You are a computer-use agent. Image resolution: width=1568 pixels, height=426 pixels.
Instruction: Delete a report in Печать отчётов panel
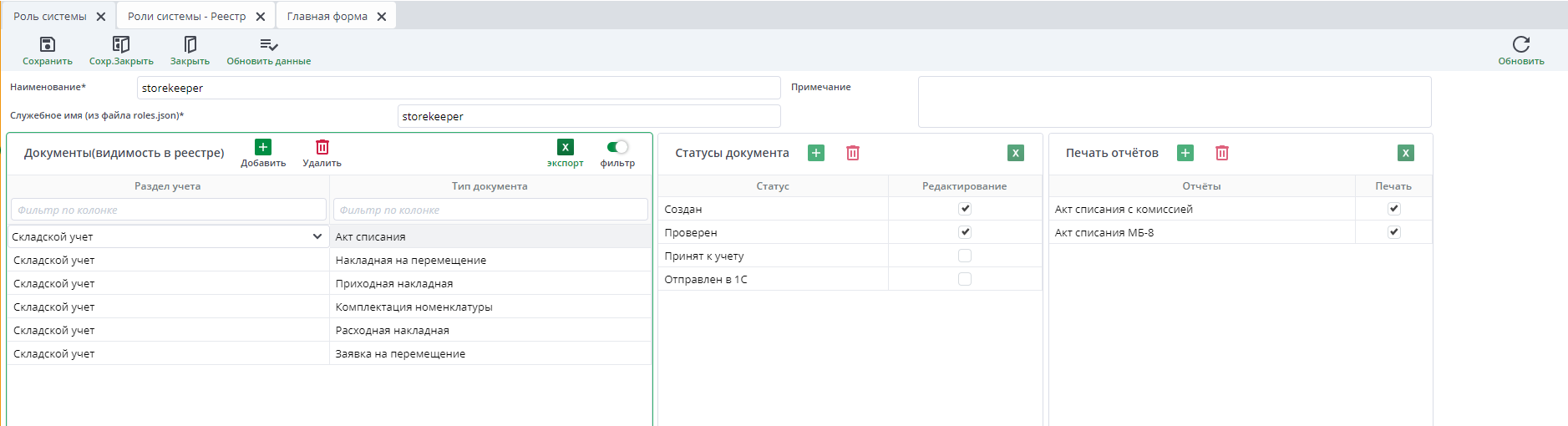(x=1221, y=153)
